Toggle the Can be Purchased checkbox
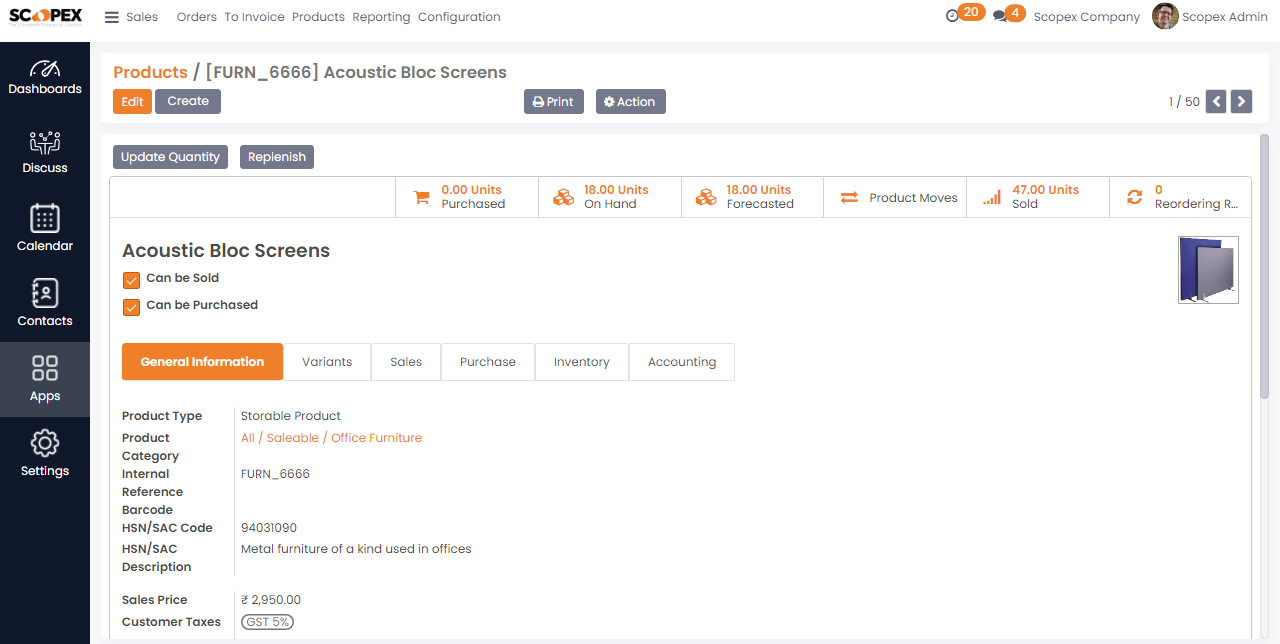The width and height of the screenshot is (1280, 644). [131, 307]
